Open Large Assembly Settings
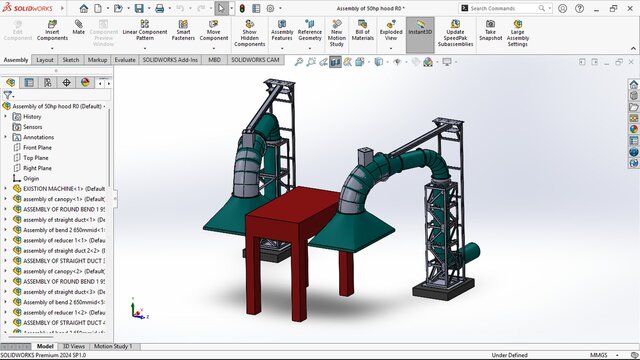 (x=518, y=33)
